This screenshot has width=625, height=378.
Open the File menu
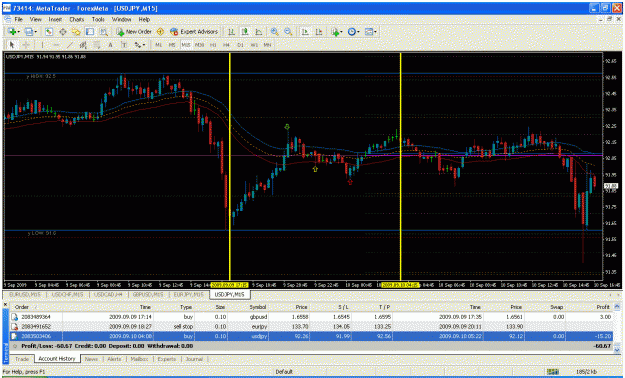point(18,19)
